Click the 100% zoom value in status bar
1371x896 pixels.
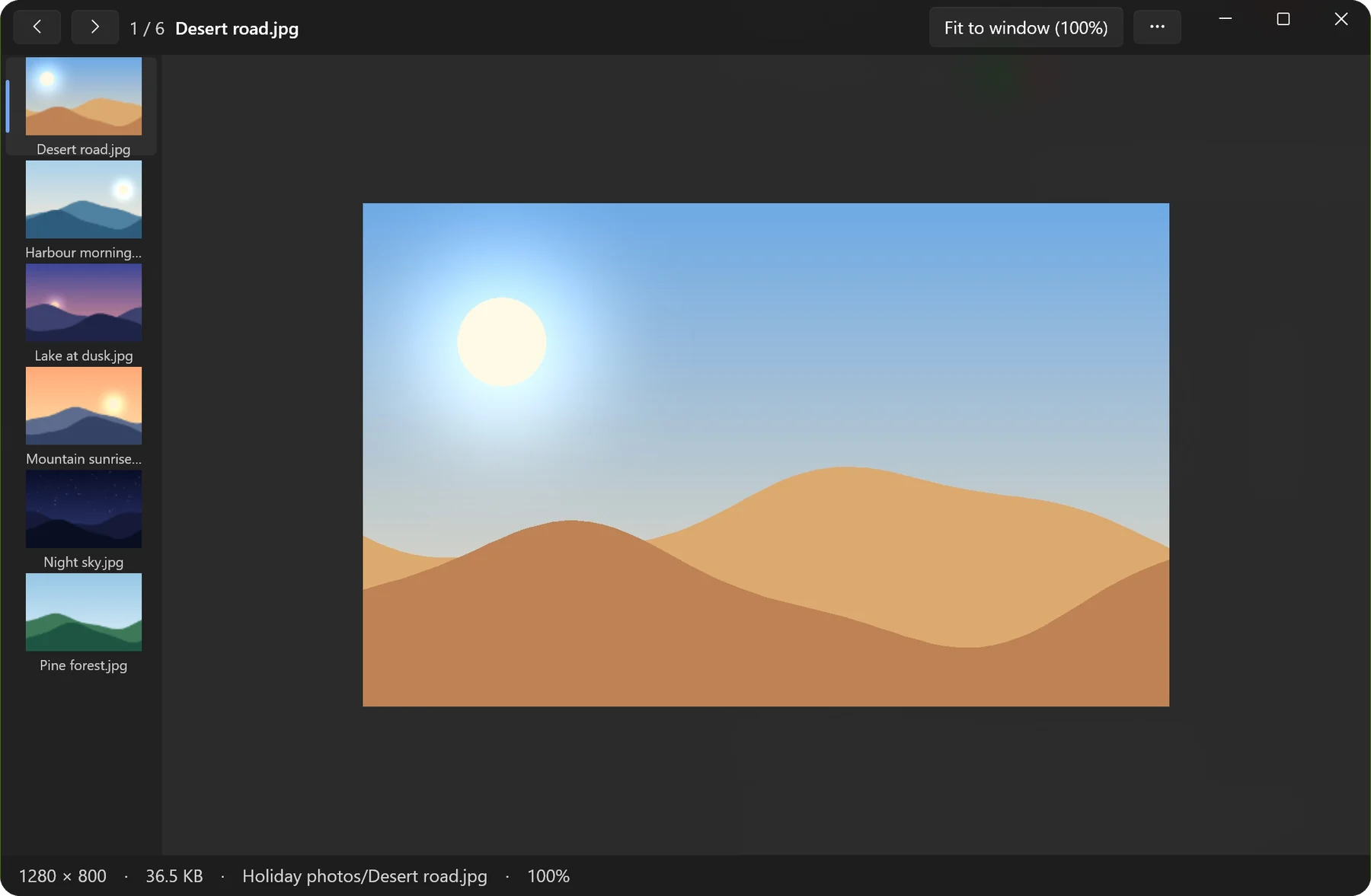tap(548, 876)
